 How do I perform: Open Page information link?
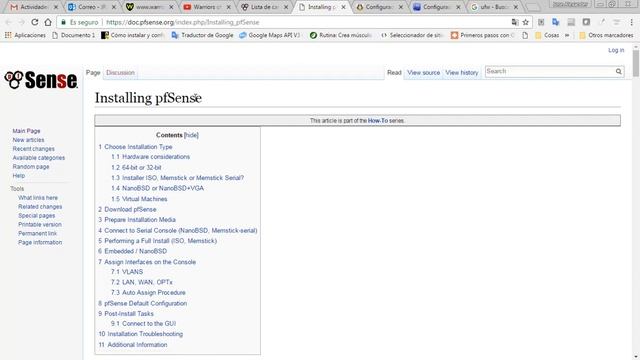coord(40,243)
